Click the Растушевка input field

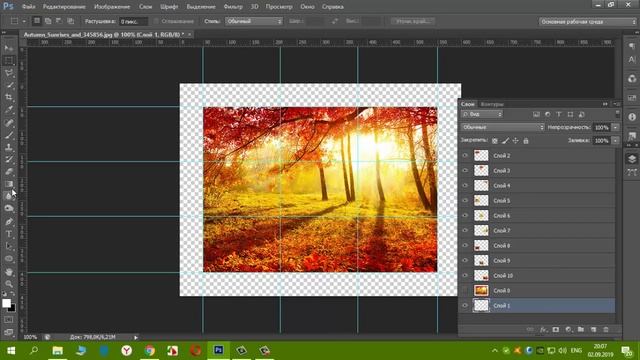(x=133, y=21)
